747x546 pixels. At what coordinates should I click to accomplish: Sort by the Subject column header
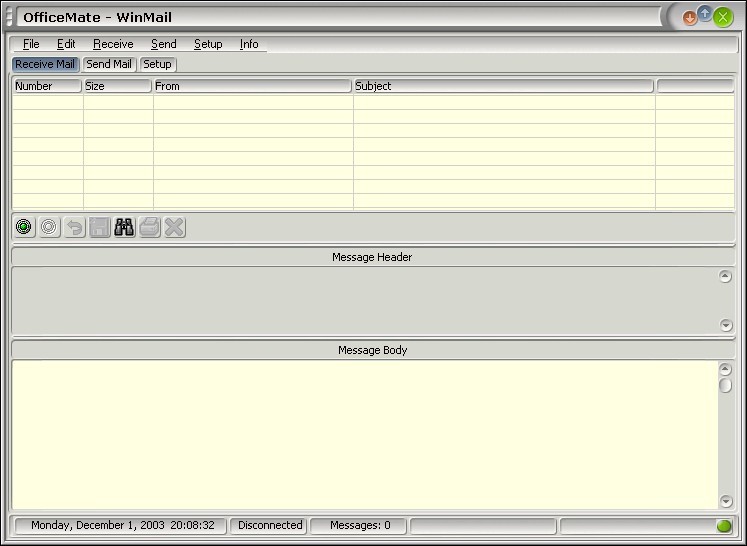pos(504,86)
